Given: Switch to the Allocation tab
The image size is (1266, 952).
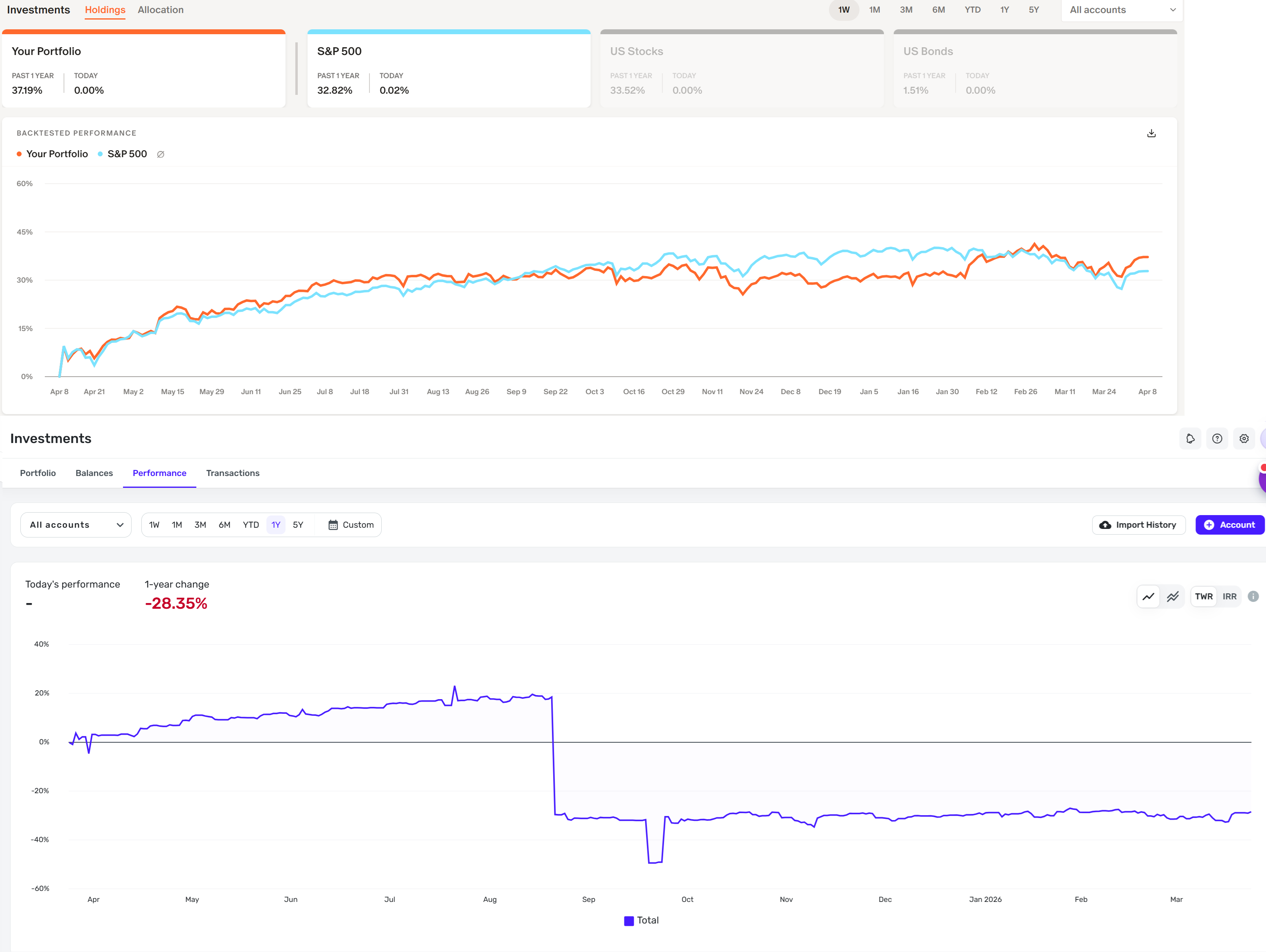Looking at the screenshot, I should [160, 10].
